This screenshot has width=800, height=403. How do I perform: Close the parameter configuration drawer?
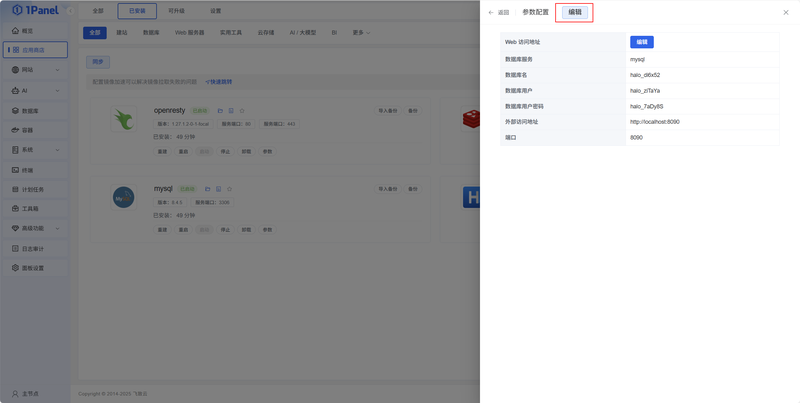coord(786,13)
